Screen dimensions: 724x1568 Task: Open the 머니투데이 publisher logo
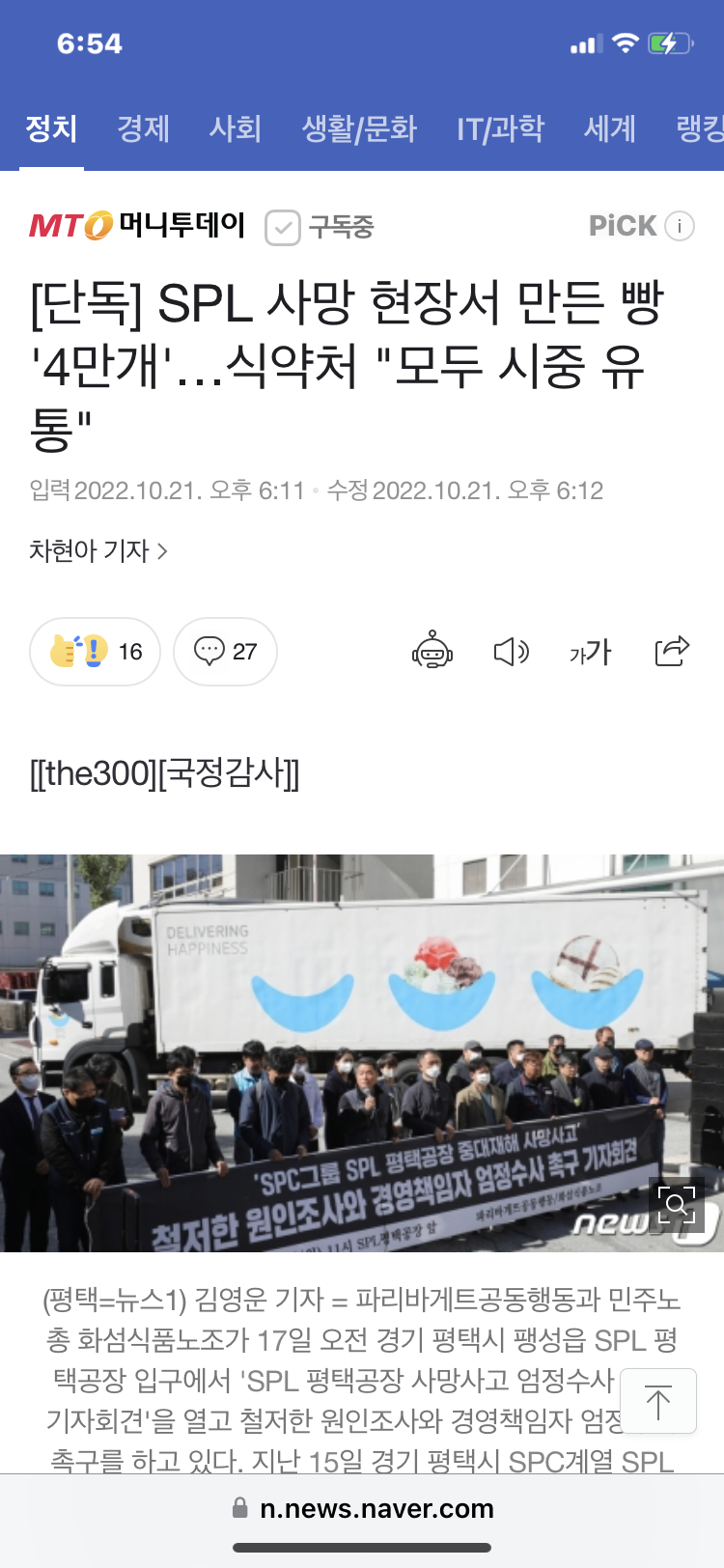pos(137,226)
